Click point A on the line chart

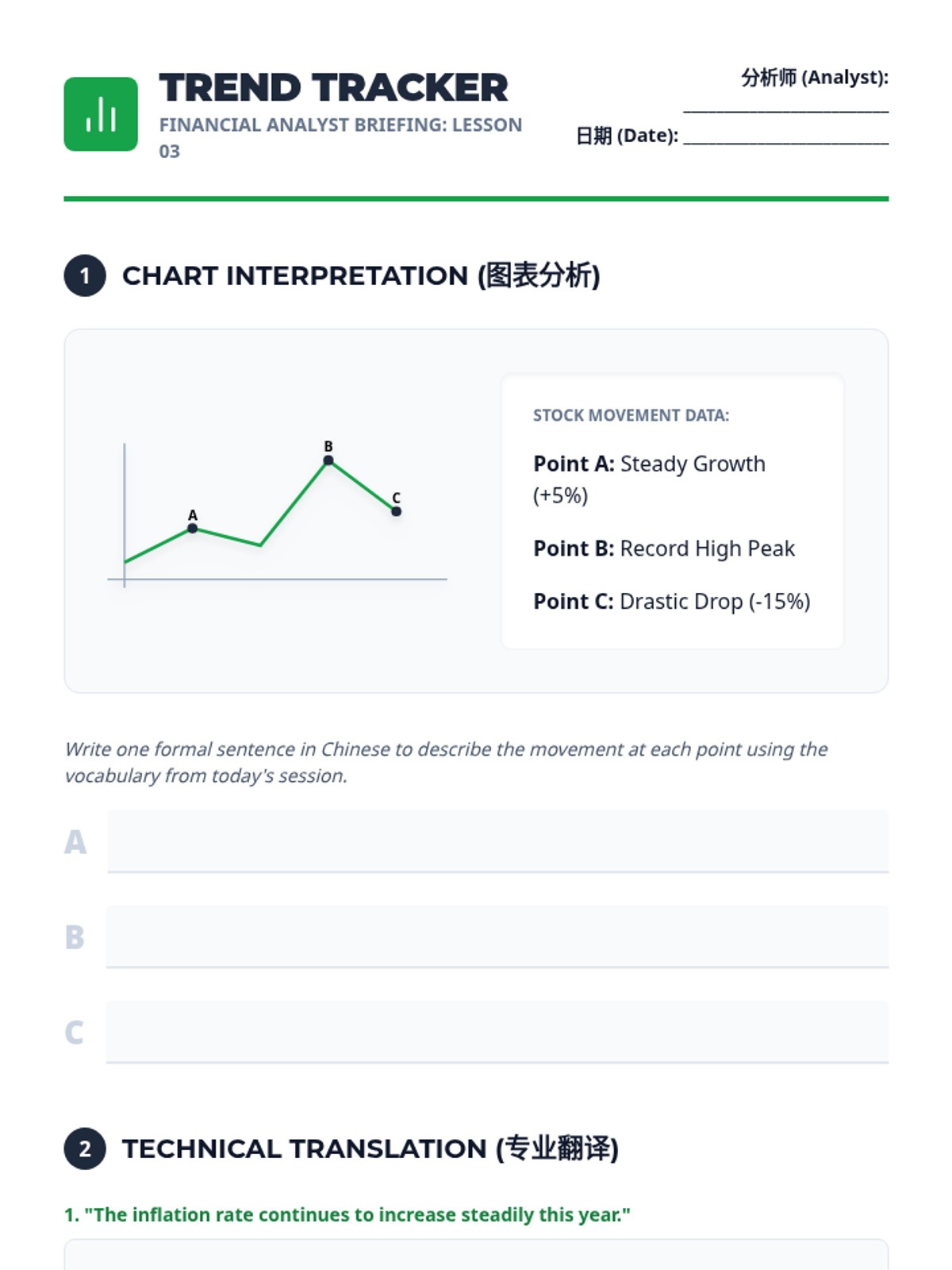click(193, 528)
